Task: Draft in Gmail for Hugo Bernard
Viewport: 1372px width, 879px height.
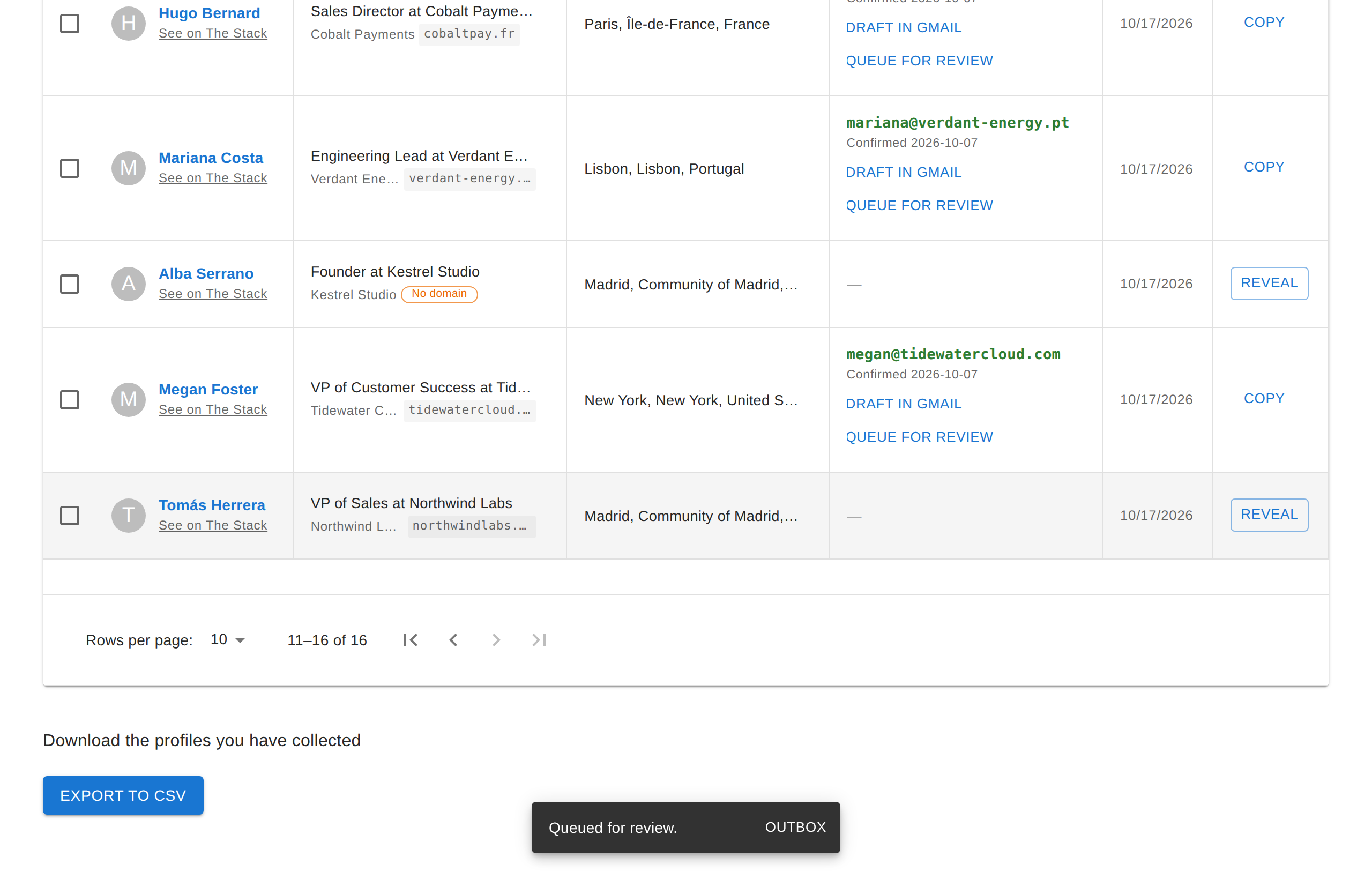Action: (904, 27)
